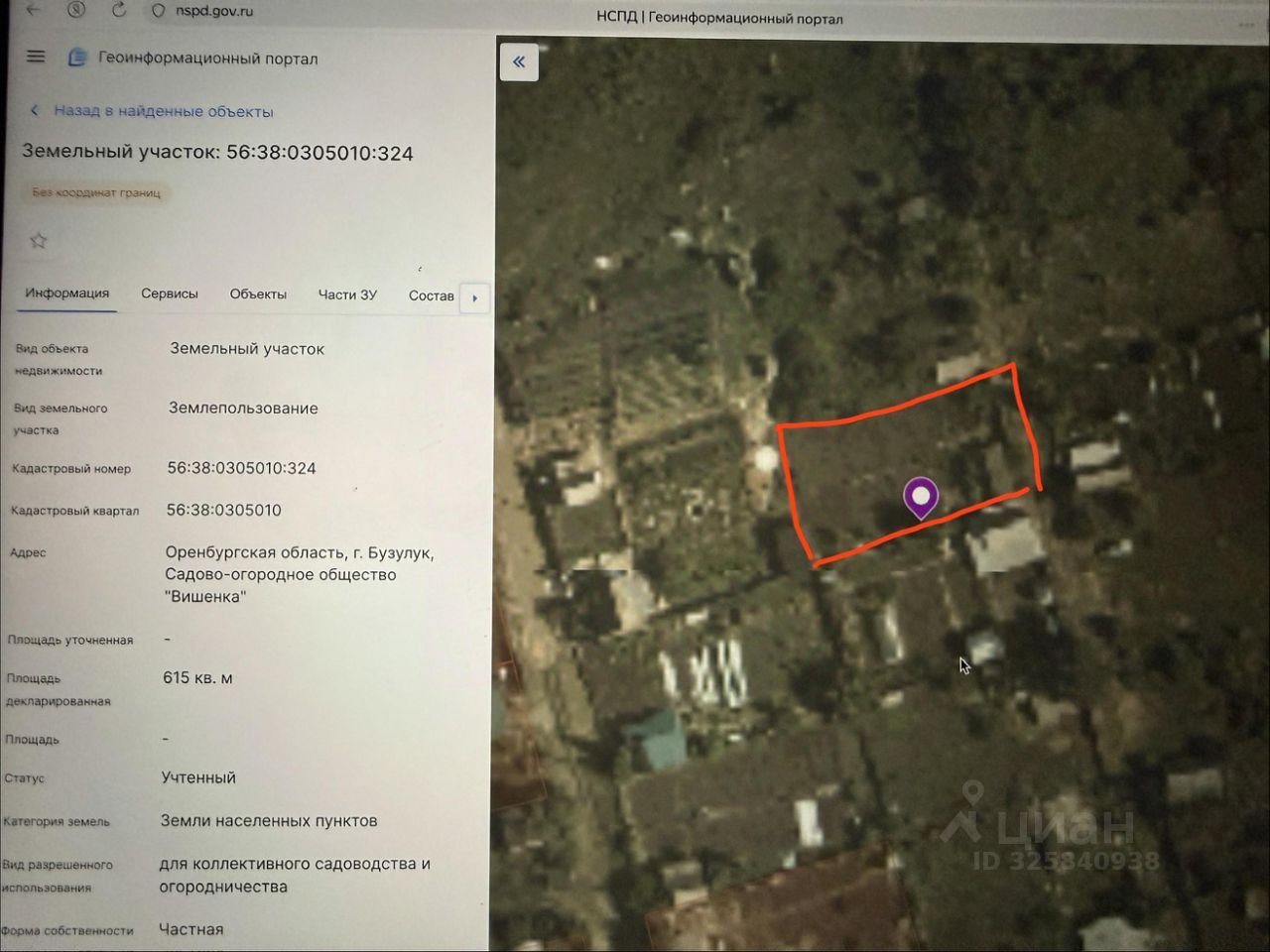
Task: Click the shield icon beside the address bar
Action: pos(158,11)
